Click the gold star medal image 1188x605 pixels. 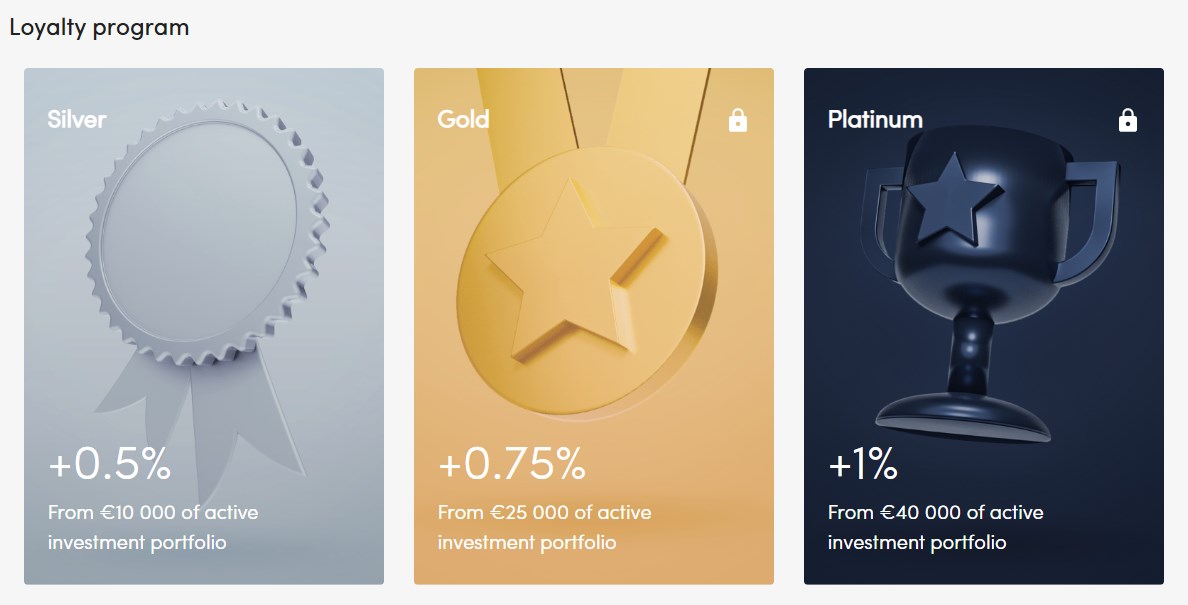pyautogui.click(x=587, y=282)
